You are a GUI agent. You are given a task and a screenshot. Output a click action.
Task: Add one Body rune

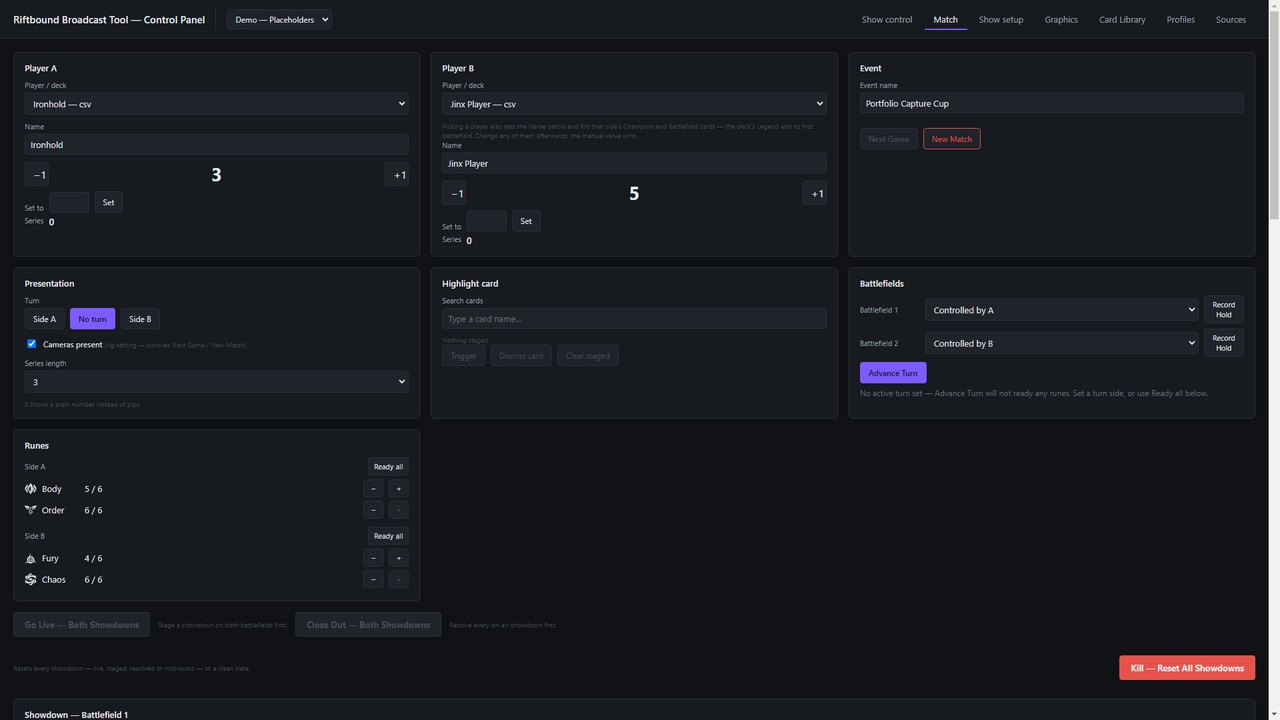click(x=399, y=489)
